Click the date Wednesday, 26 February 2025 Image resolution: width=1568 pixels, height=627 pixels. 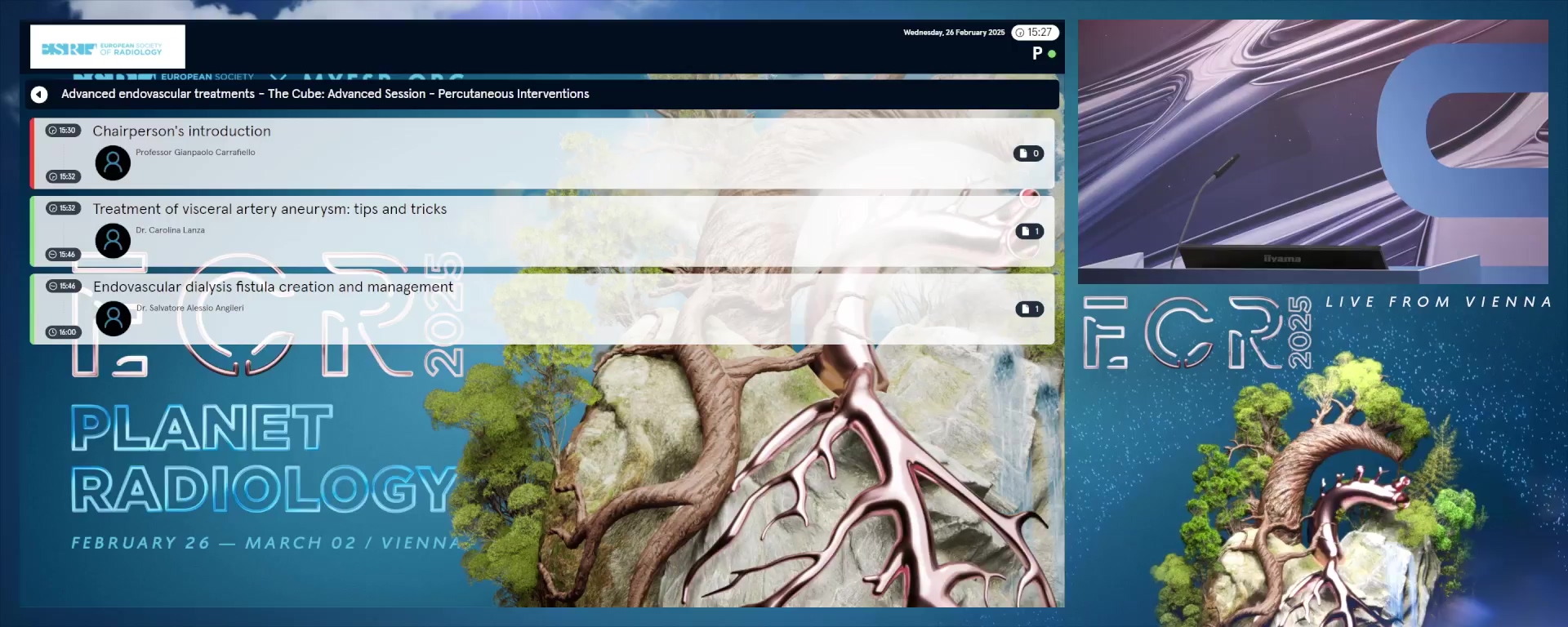point(954,33)
